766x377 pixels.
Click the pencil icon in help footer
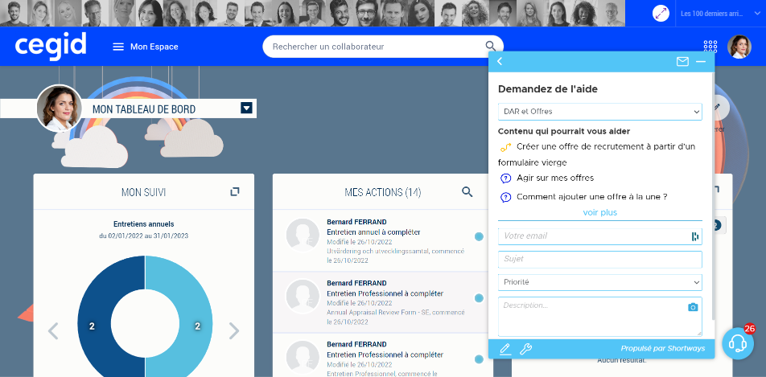click(505, 349)
